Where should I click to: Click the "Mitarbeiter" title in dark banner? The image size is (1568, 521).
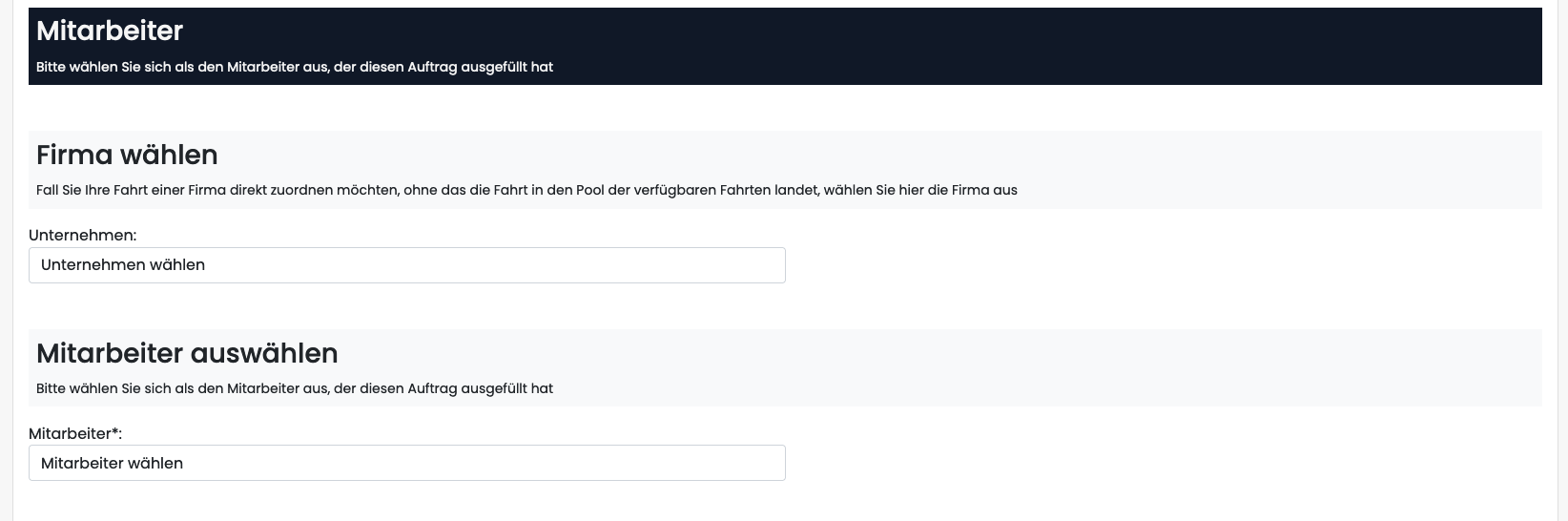110,31
